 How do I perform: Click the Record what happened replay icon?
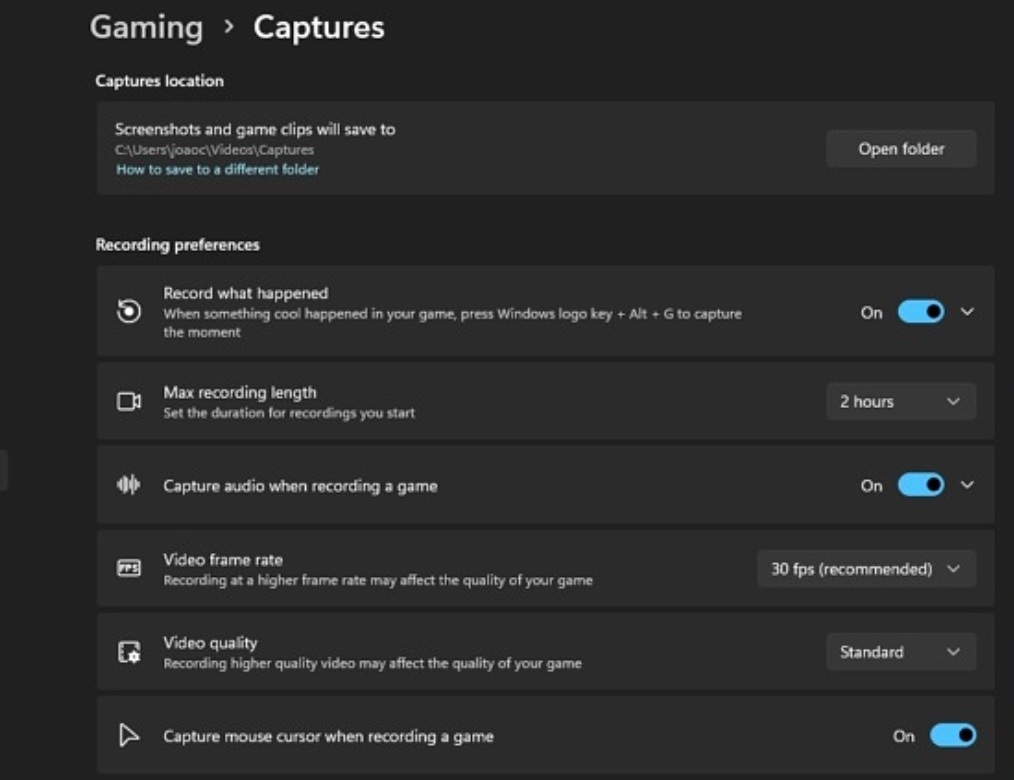coord(129,311)
